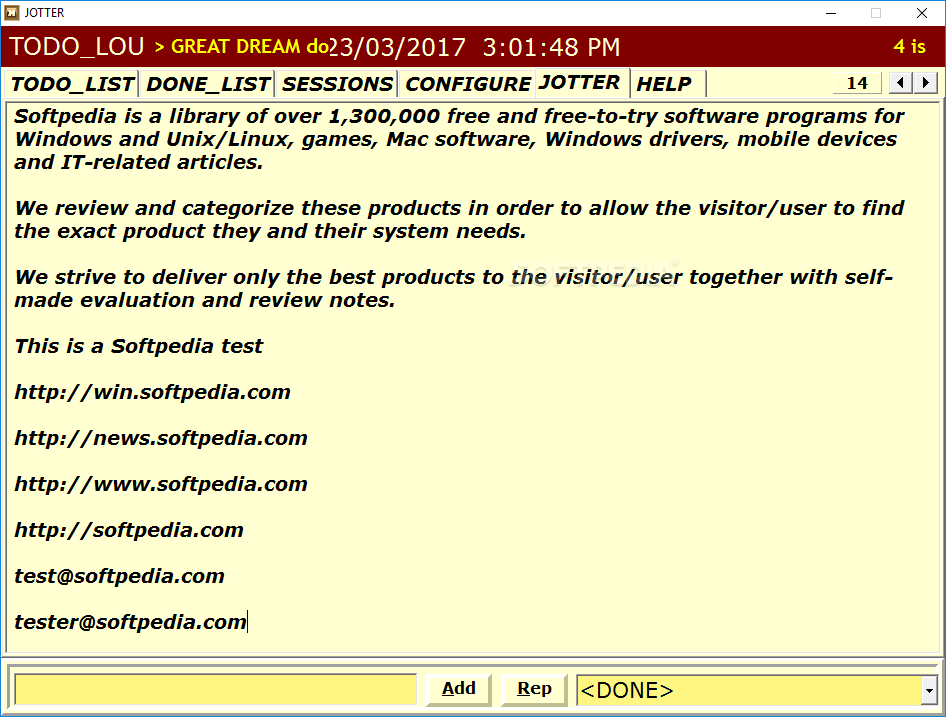Open the TODO_LIST tab
Screen dimensions: 946x717
72,84
